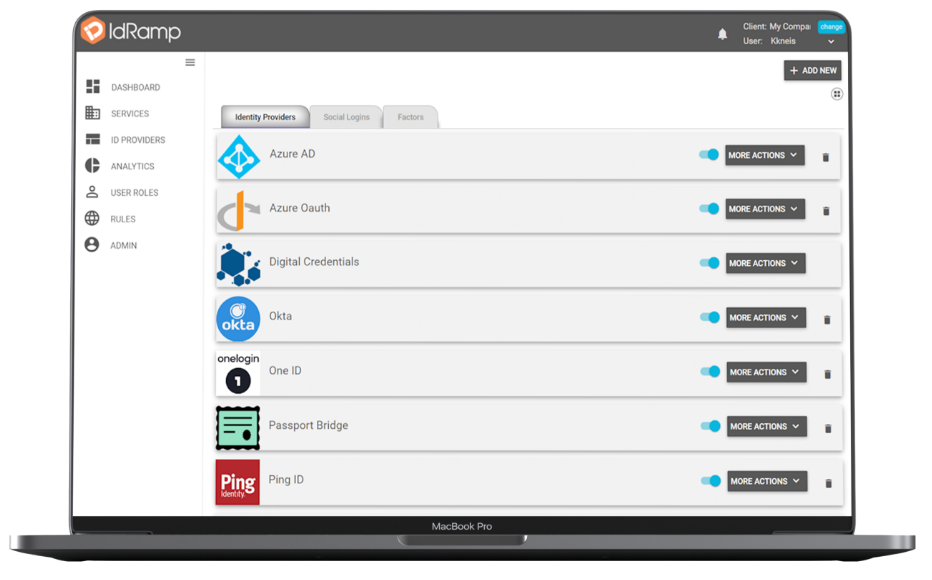
Task: Click the Azure AD logo
Action: (239, 157)
